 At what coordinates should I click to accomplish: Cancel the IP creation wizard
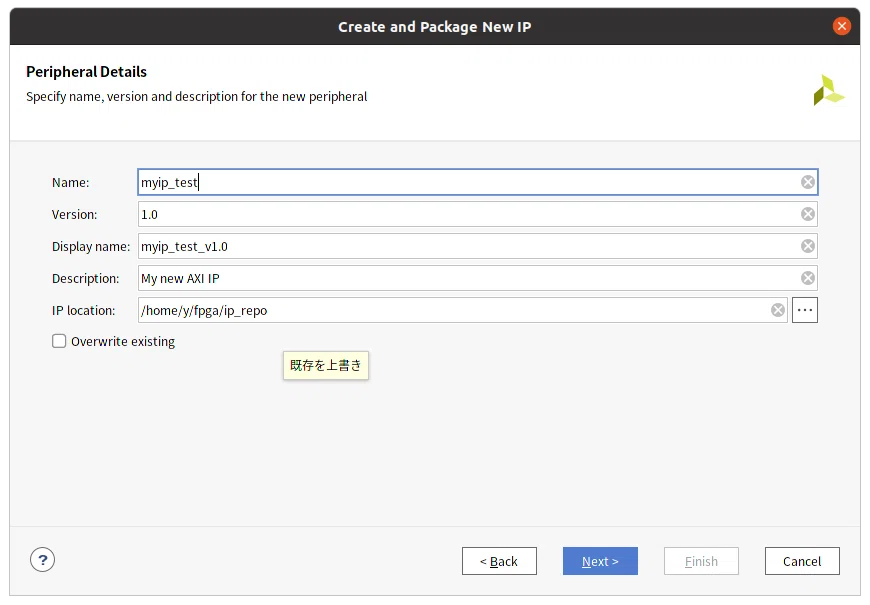(x=802, y=561)
